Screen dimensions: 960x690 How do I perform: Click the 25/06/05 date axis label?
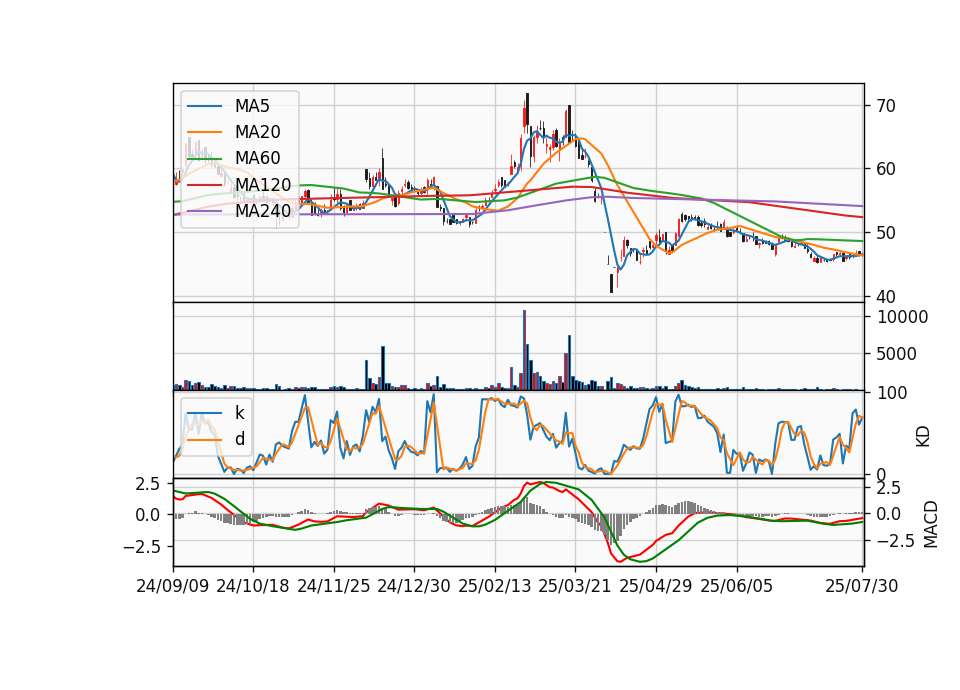tap(737, 586)
